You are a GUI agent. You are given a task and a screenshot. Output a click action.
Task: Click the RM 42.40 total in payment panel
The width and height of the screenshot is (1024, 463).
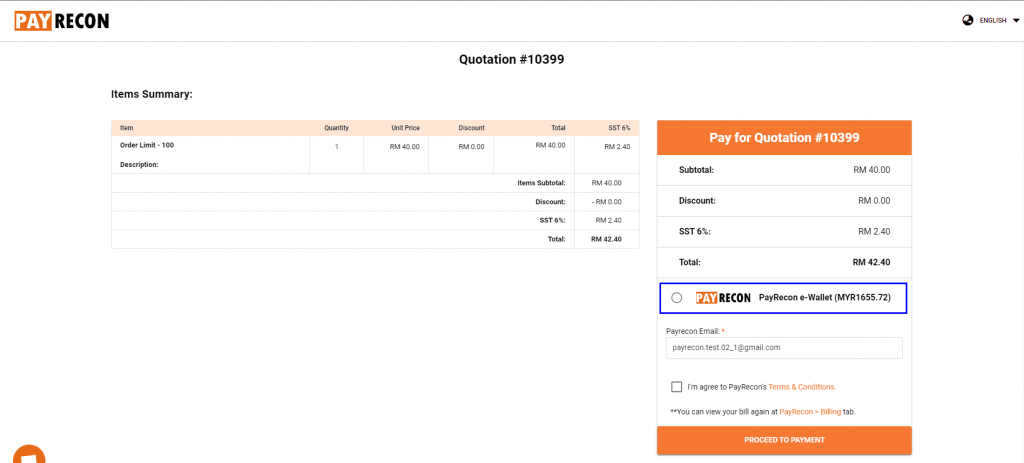click(x=871, y=263)
